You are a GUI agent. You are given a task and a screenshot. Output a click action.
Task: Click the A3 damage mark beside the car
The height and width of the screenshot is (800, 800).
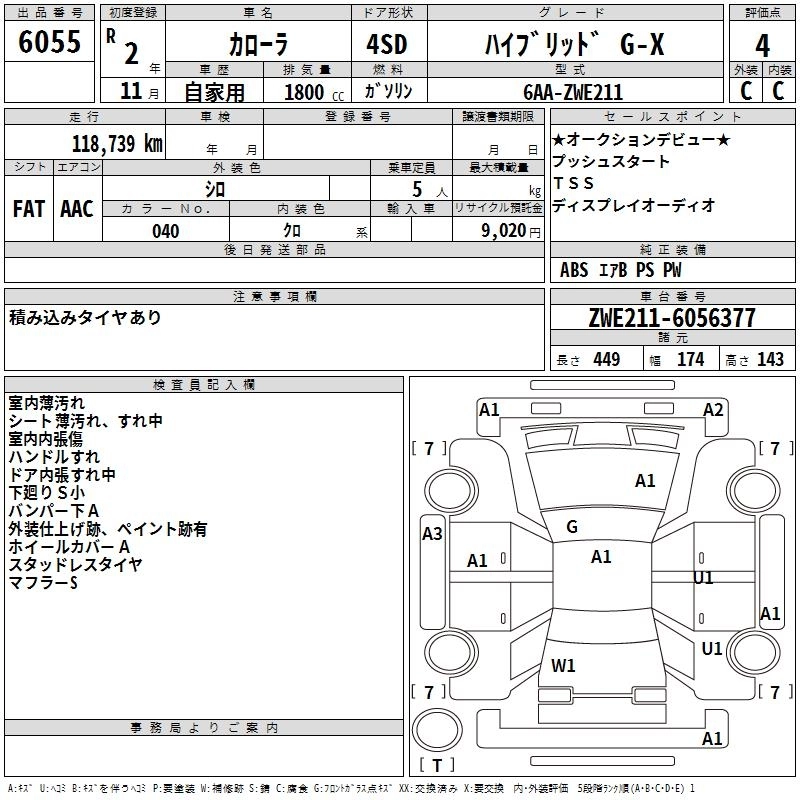click(432, 533)
